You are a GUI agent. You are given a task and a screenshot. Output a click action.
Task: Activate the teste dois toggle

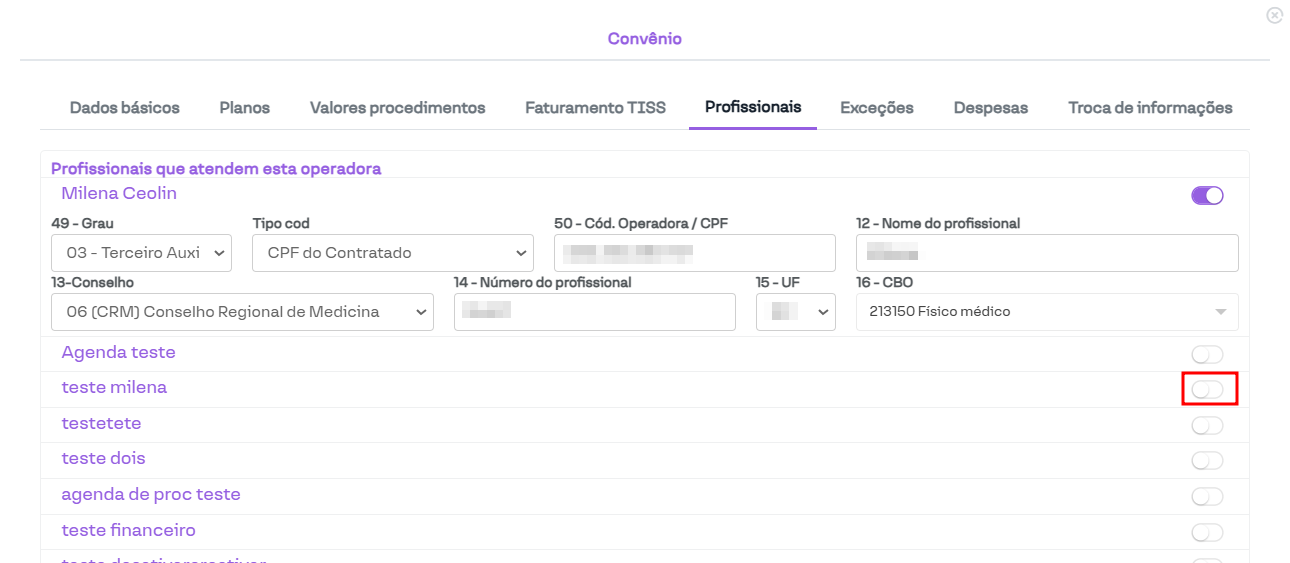pos(1207,461)
